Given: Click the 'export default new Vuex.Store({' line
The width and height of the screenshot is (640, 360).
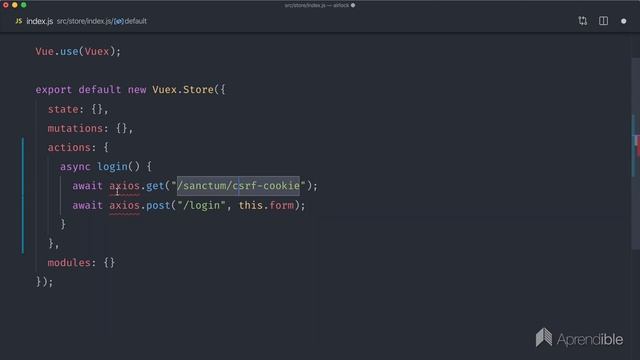Looking at the screenshot, I should (x=130, y=89).
